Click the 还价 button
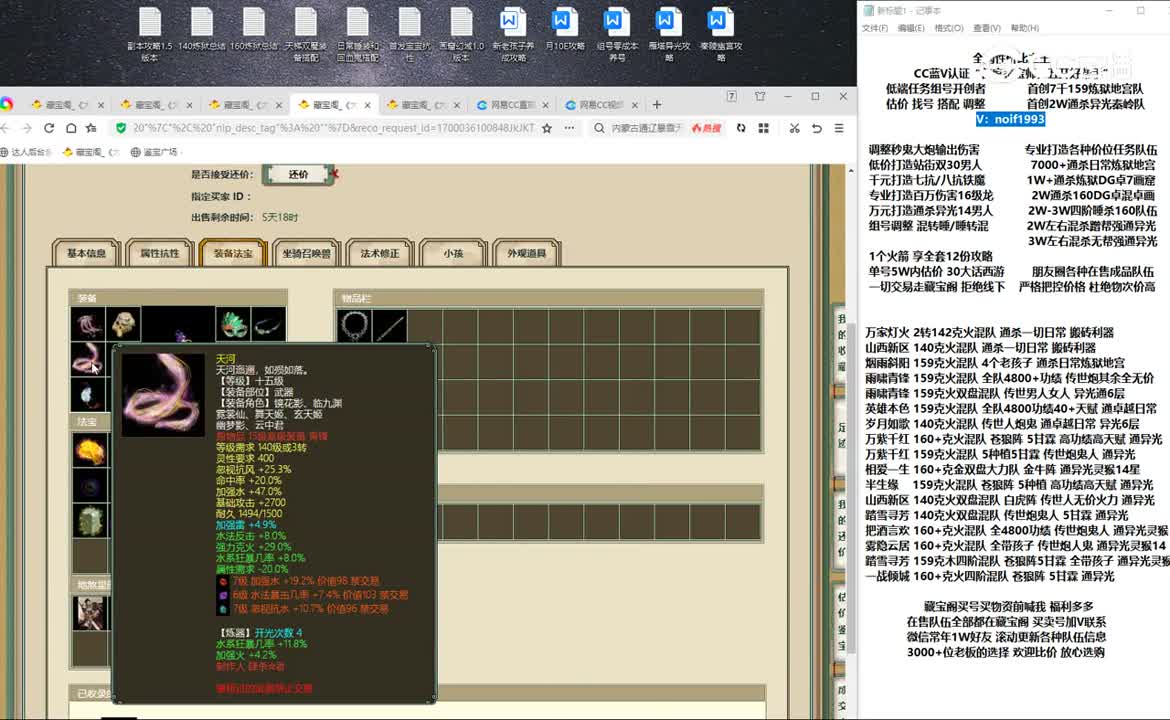Screen dimensions: 1170x720 pyautogui.click(x=298, y=174)
